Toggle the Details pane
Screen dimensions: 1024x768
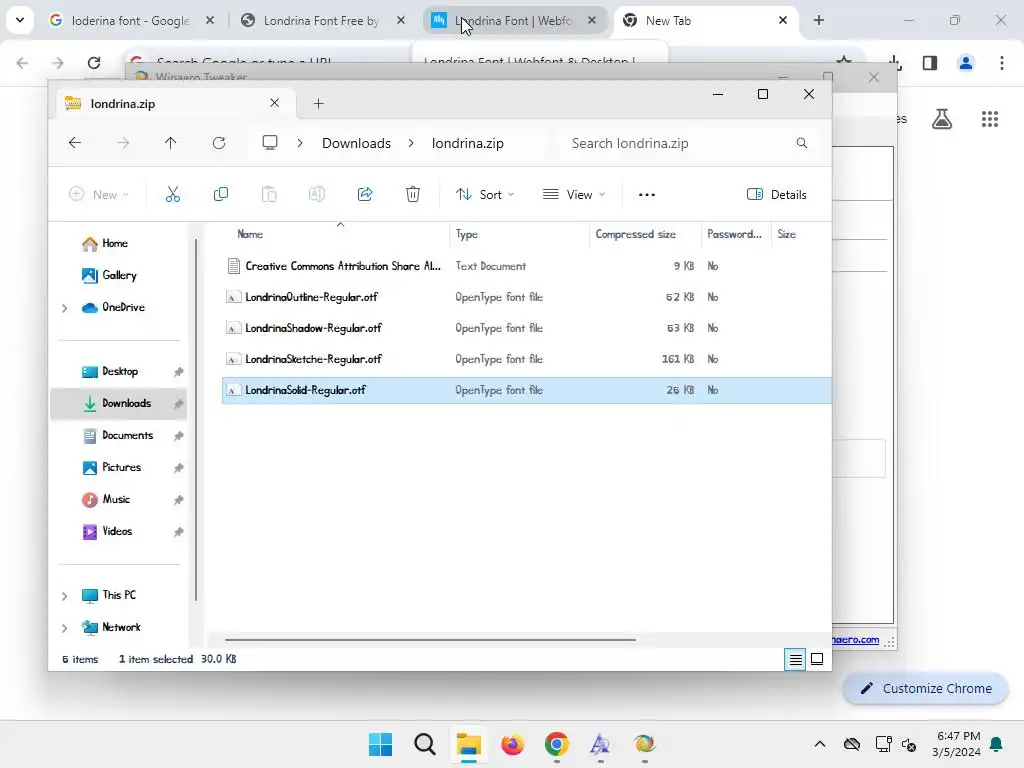[x=776, y=195]
